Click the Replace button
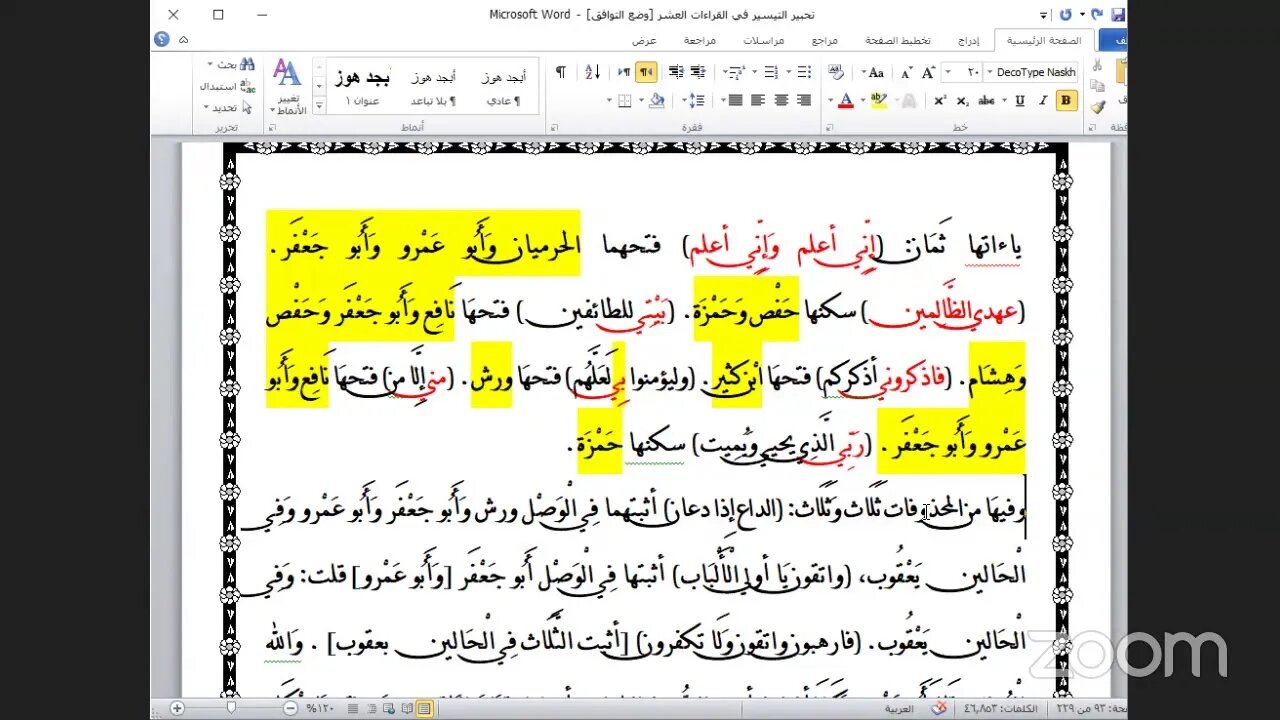This screenshot has height=720, width=1280. point(228,86)
